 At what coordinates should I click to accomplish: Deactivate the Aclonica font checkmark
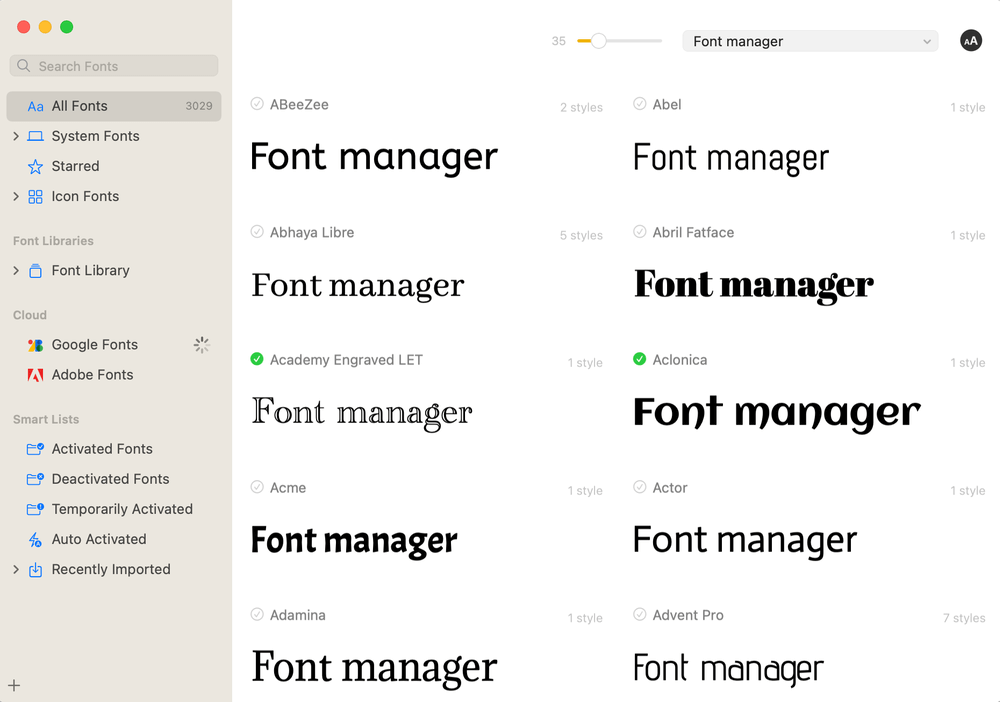click(x=640, y=359)
